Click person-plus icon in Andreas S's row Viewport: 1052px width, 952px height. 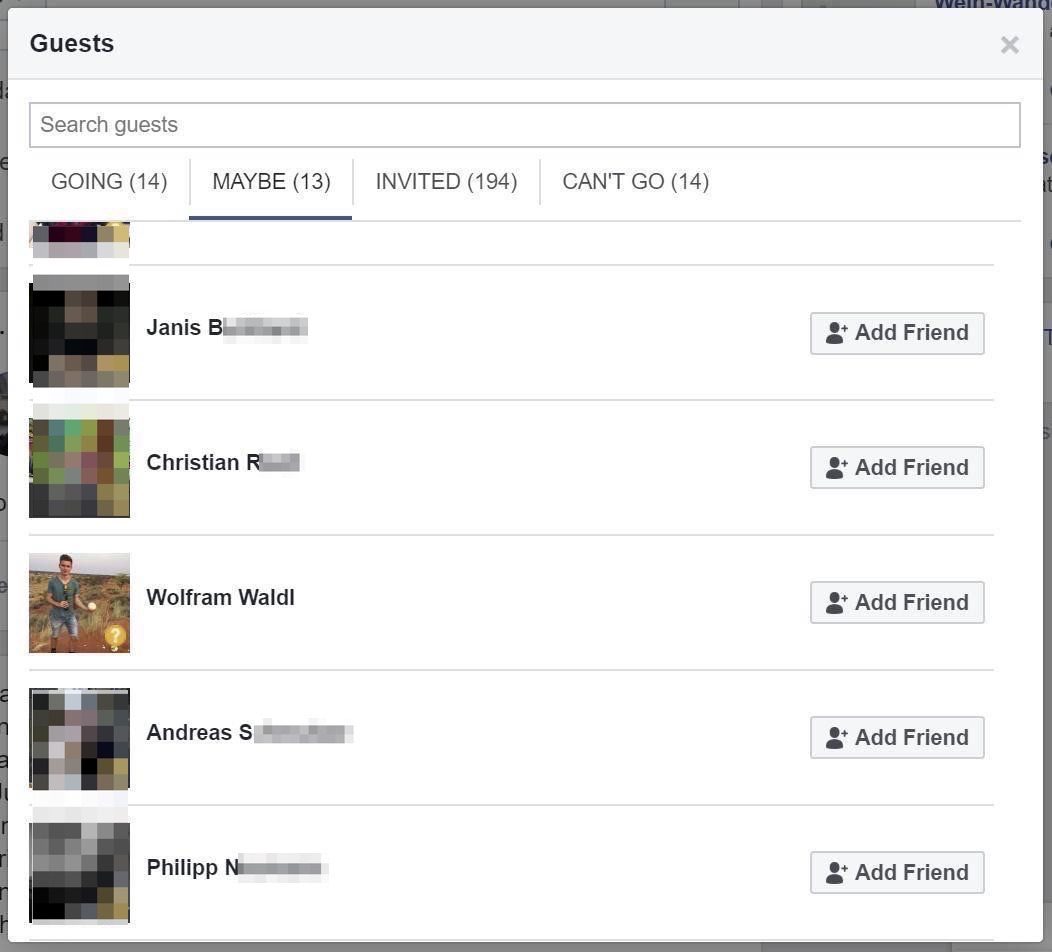tap(836, 737)
